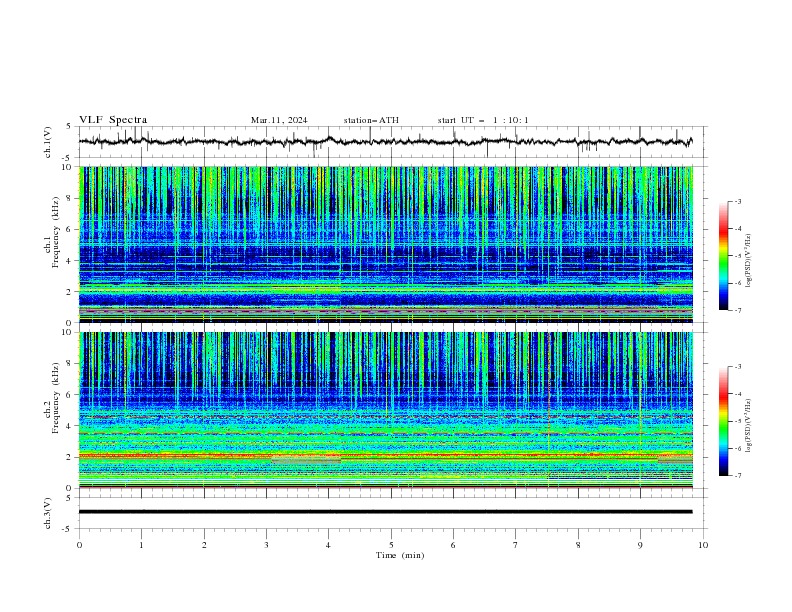Click the ch.1 frequency axis "4" tick label
This screenshot has height=612, width=792.
coord(71,261)
